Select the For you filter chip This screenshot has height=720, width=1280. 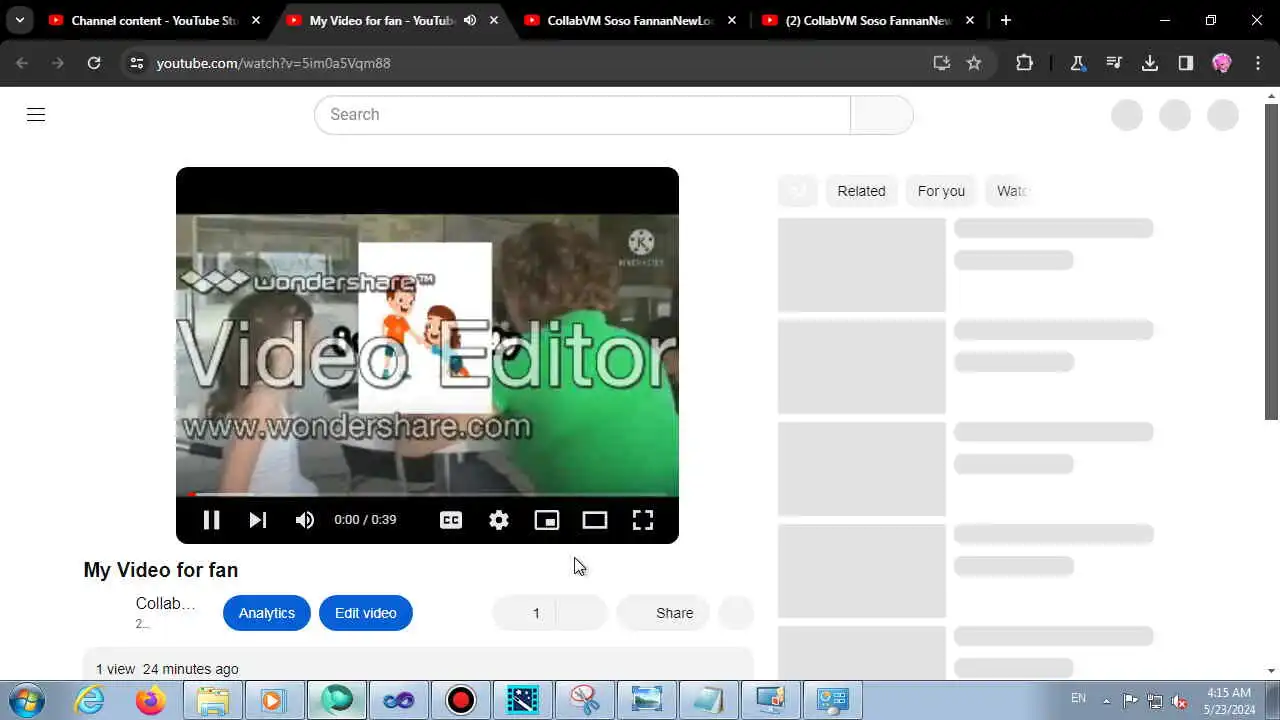coord(941,191)
